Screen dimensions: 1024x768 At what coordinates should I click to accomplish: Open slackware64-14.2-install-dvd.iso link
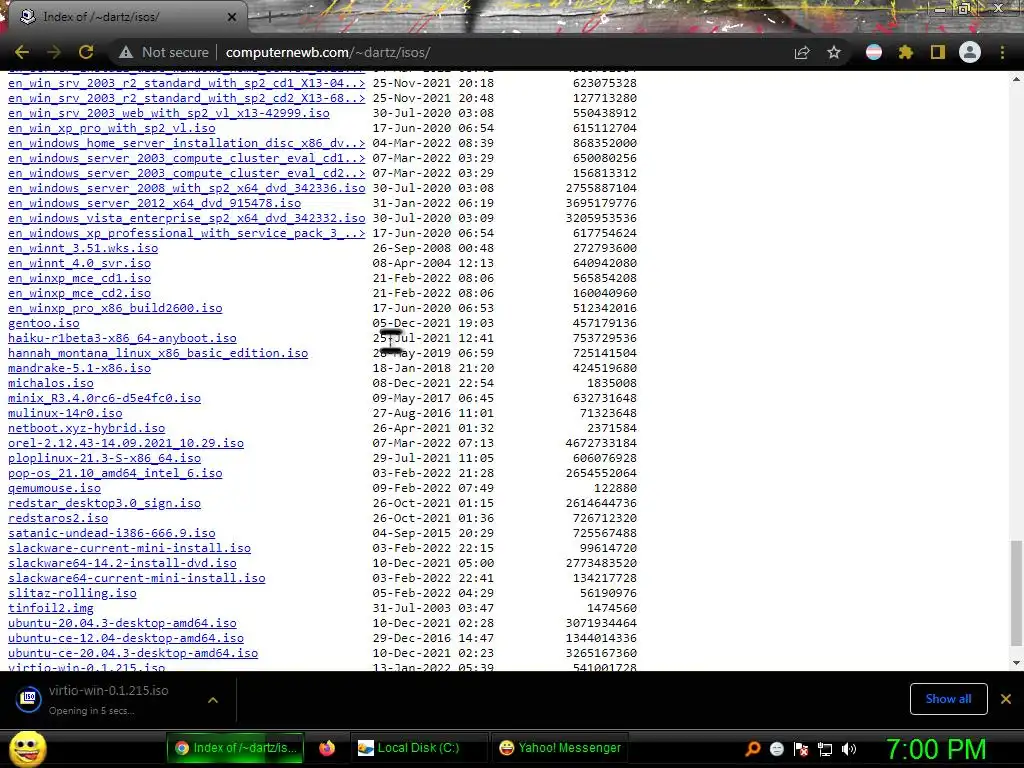[x=122, y=564]
